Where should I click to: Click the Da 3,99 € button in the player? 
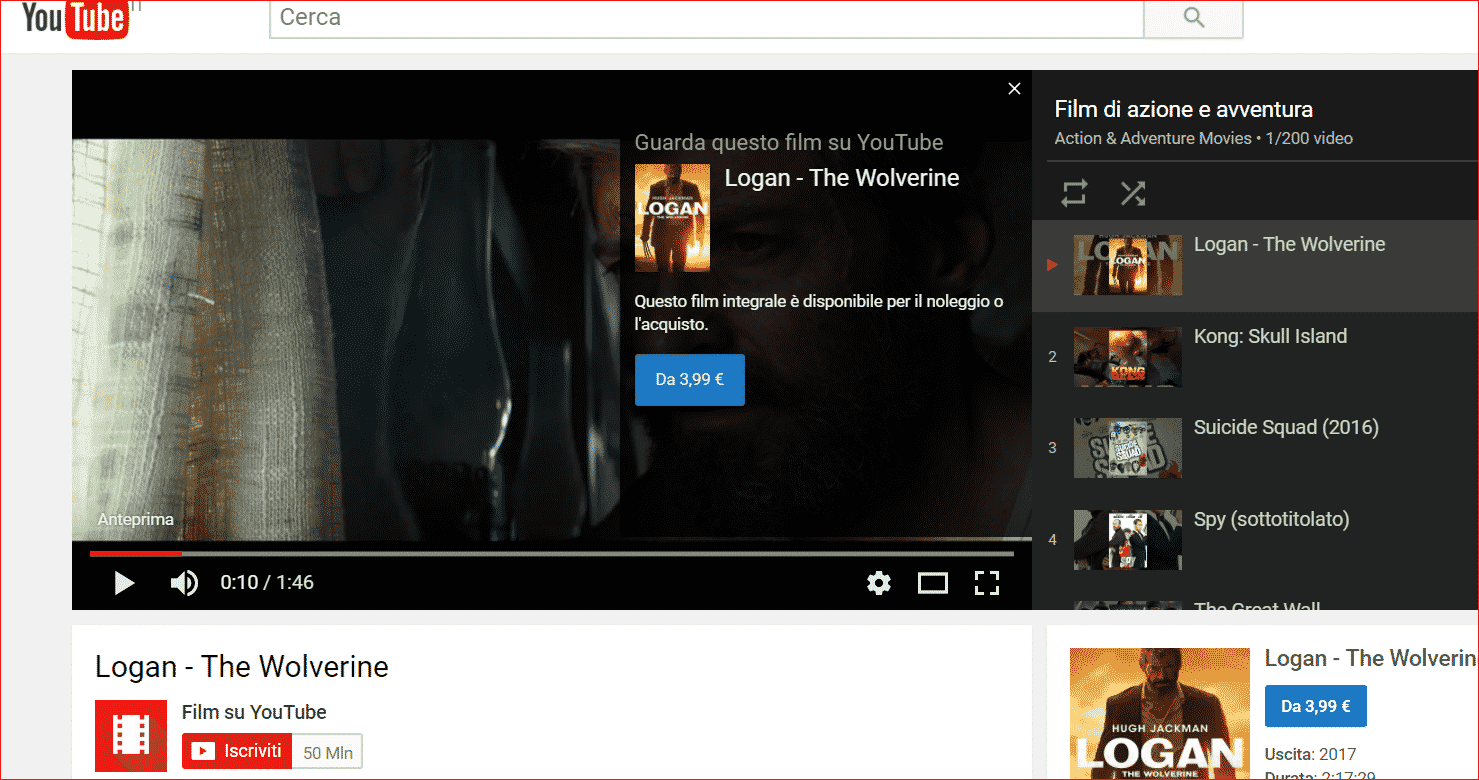point(690,380)
